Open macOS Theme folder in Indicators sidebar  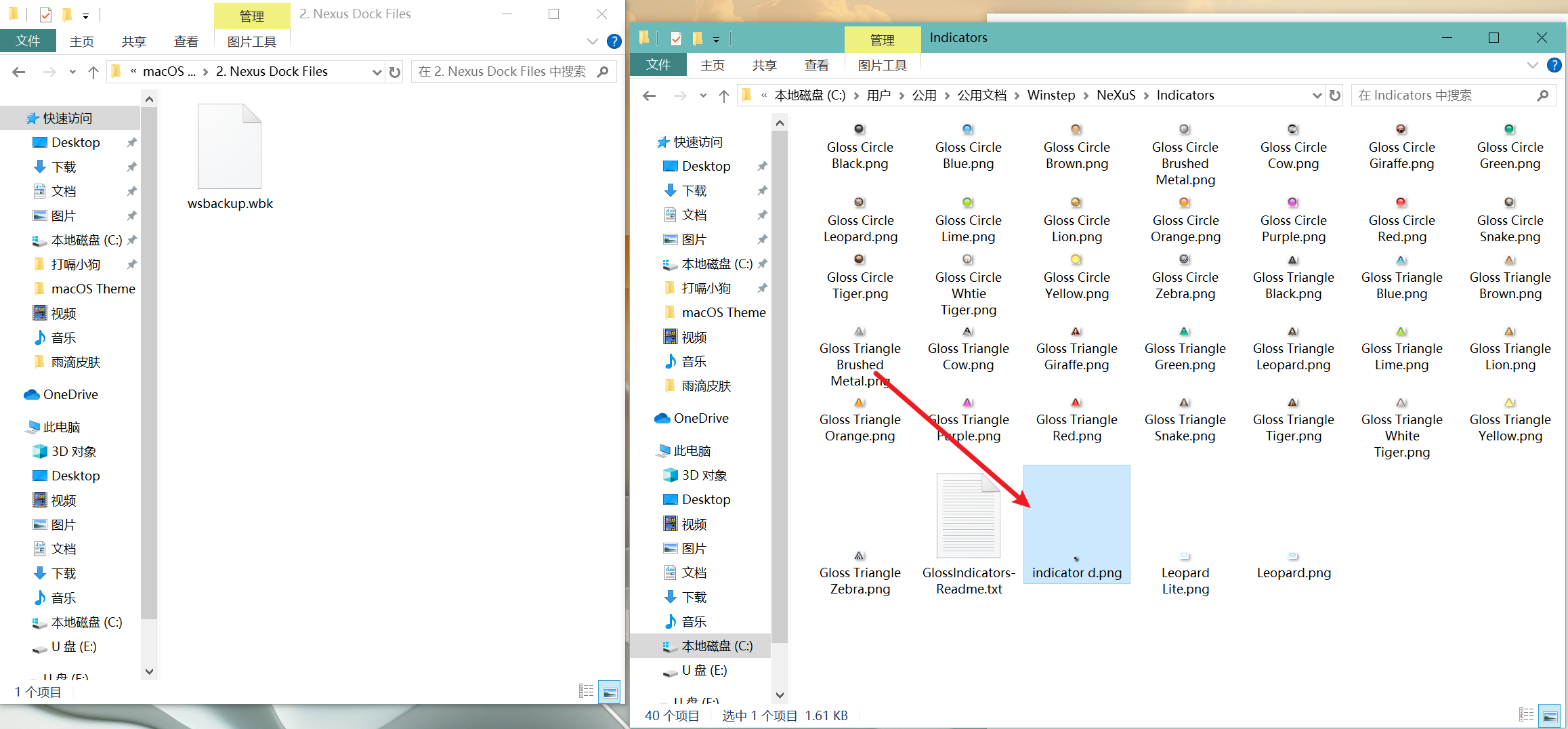point(723,312)
